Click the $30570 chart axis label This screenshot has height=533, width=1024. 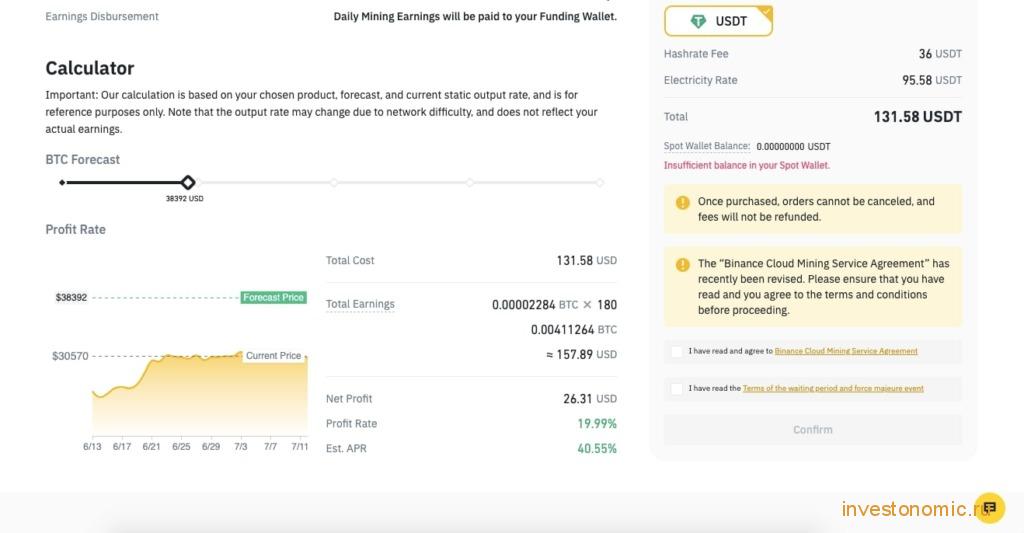click(70, 357)
